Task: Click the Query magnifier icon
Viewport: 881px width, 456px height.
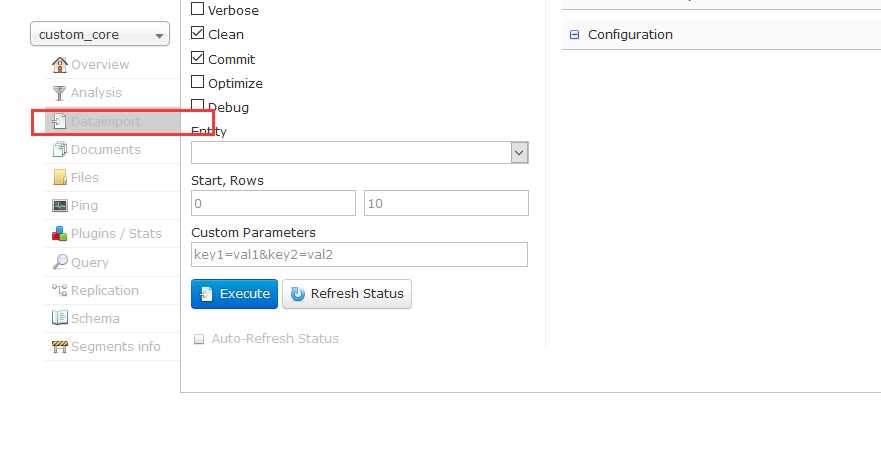Action: pos(60,263)
